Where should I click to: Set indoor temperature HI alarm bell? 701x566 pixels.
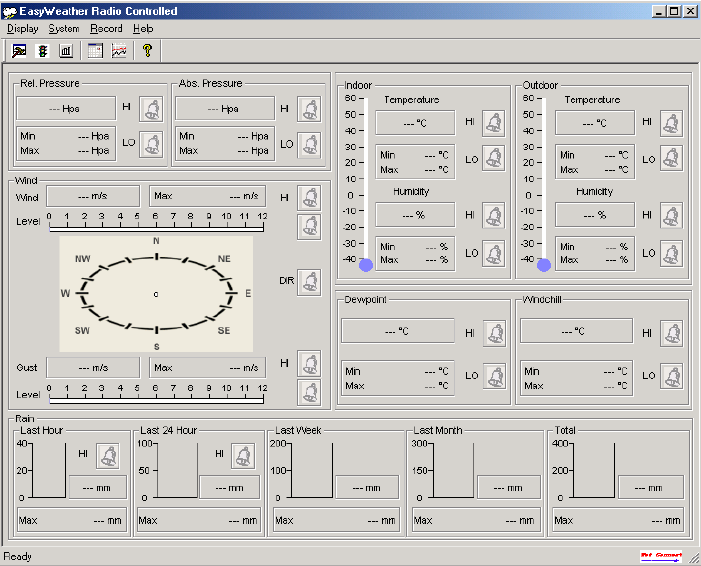coord(494,123)
